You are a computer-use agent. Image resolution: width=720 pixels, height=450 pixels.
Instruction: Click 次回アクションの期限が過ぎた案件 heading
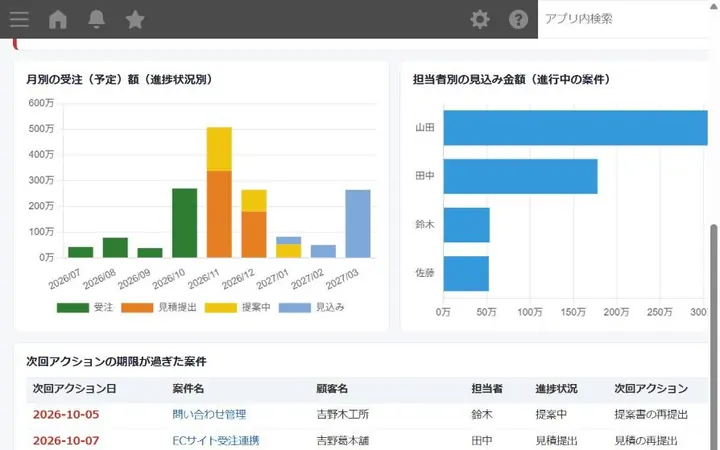[x=116, y=361]
